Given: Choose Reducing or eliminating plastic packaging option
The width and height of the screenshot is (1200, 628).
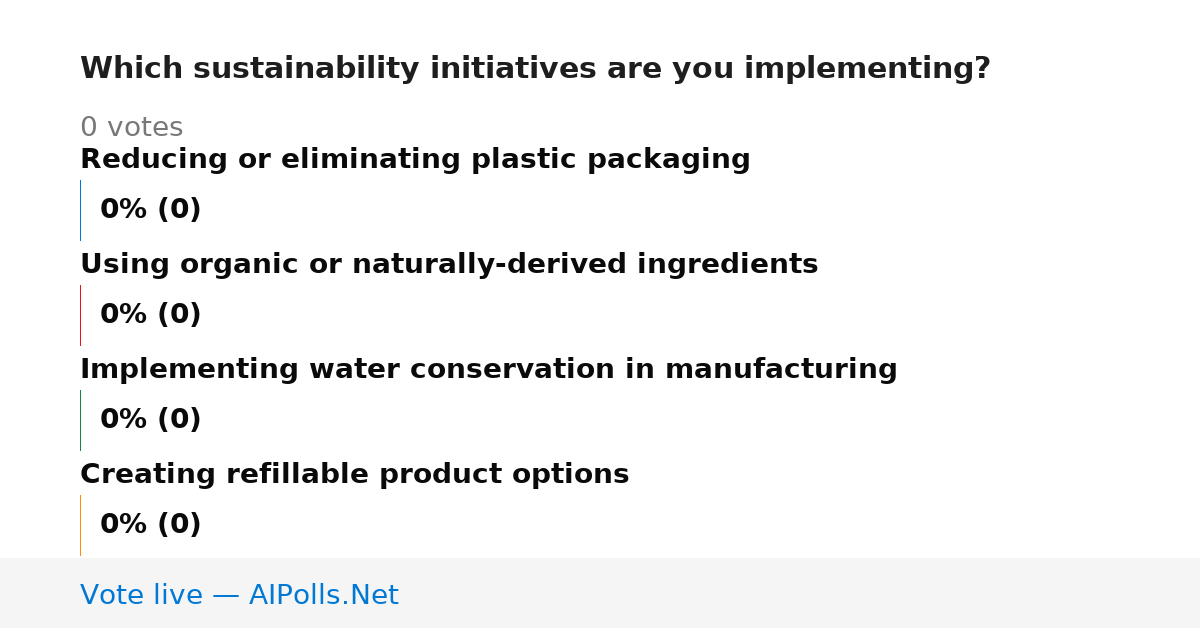Looking at the screenshot, I should point(415,159).
